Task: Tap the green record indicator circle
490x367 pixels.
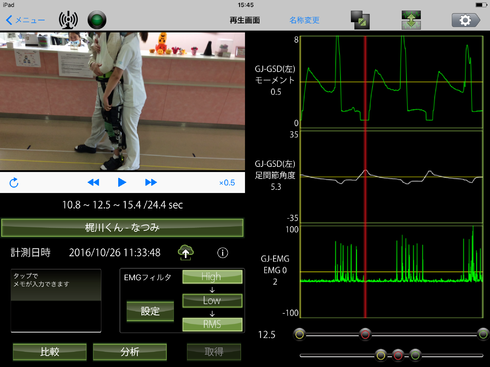Action: 97,20
